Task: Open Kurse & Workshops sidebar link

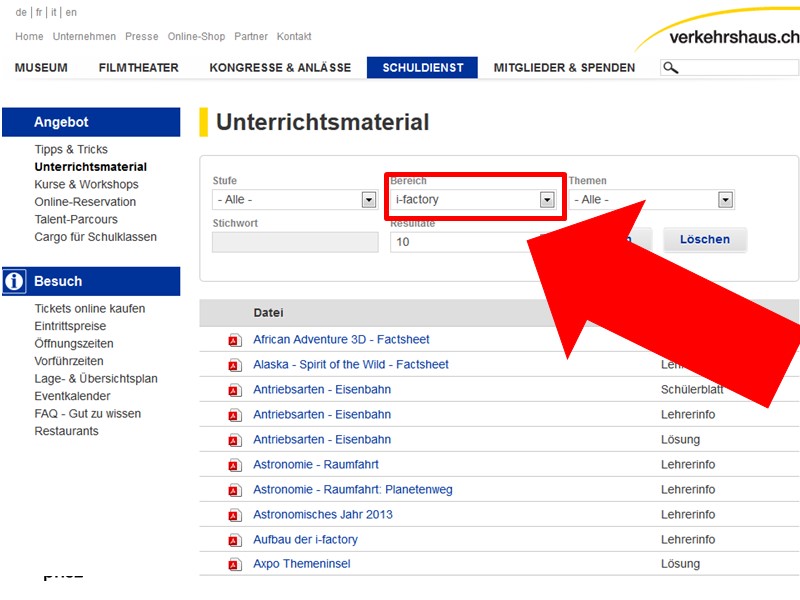Action: point(86,185)
